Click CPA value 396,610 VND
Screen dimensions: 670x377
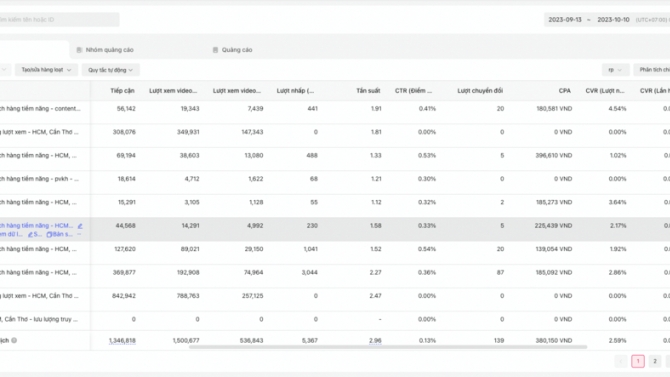554,156
